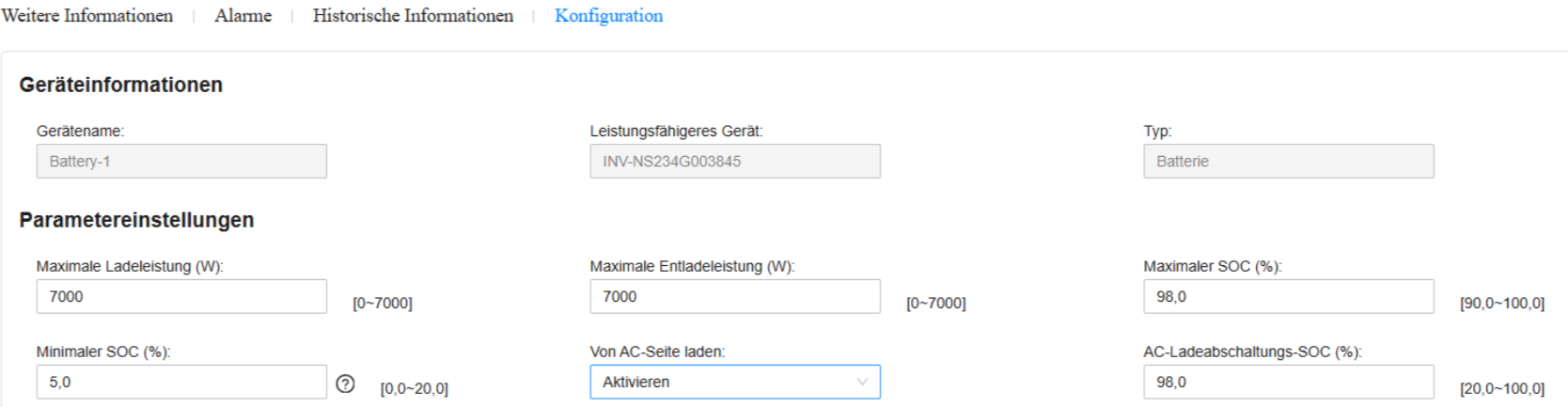The height and width of the screenshot is (407, 1568).
Task: Click the [0,0~20,0] range hint
Action: 414,389
